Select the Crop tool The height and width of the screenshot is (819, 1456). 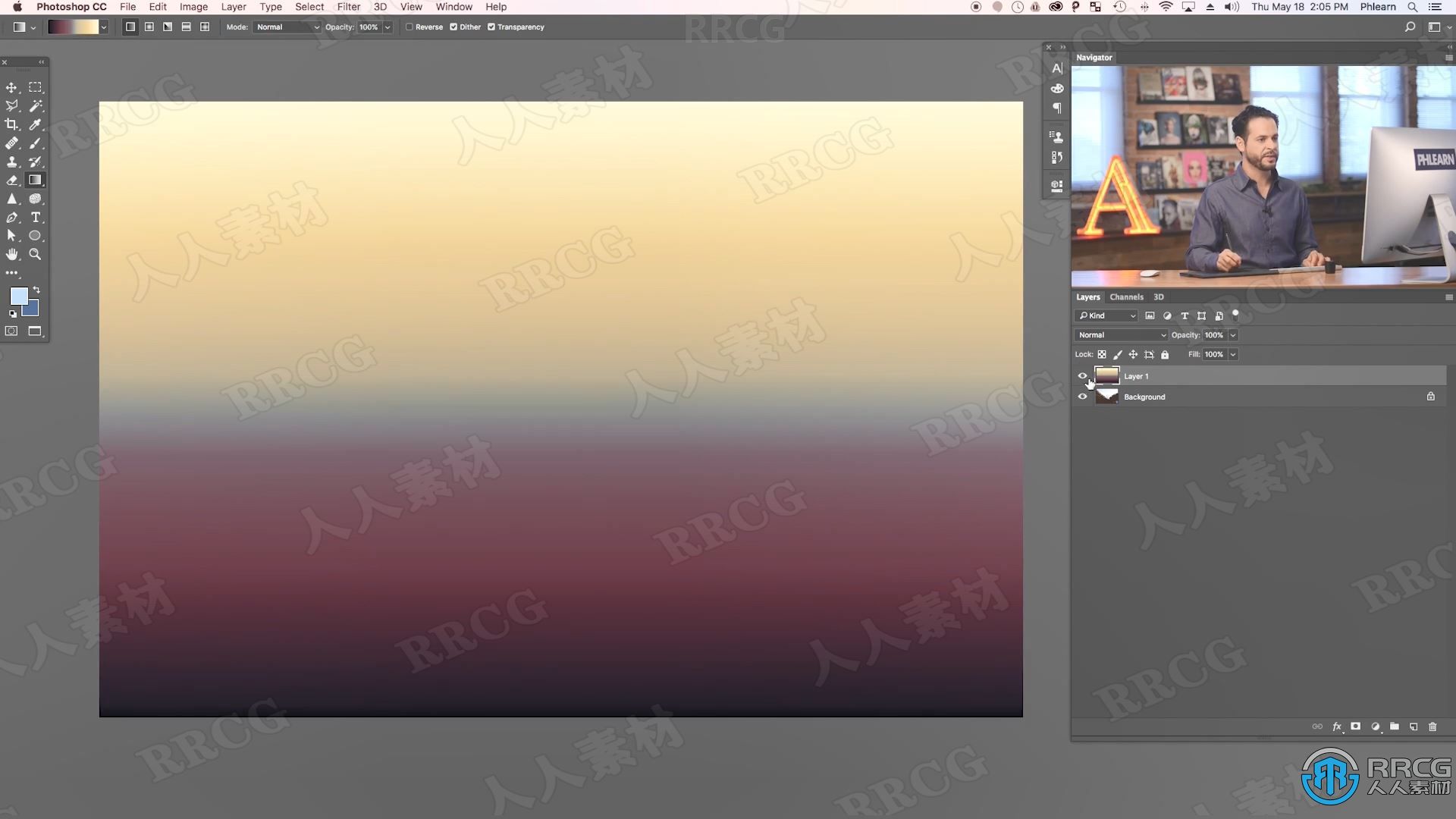(x=11, y=124)
